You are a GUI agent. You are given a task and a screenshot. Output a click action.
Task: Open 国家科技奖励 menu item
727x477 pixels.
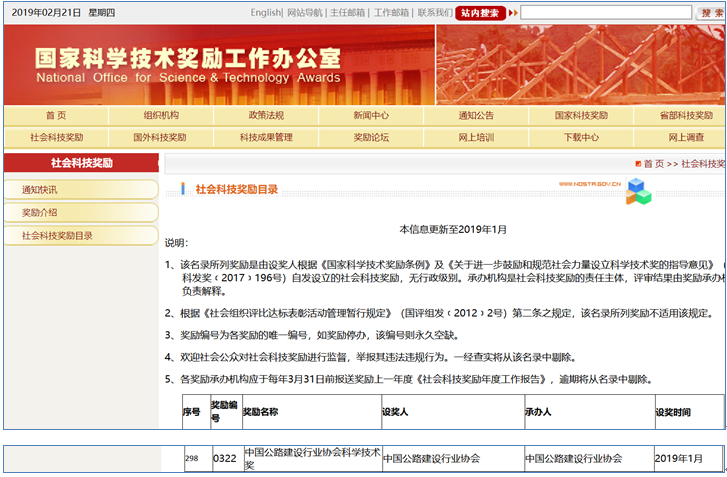tap(581, 115)
